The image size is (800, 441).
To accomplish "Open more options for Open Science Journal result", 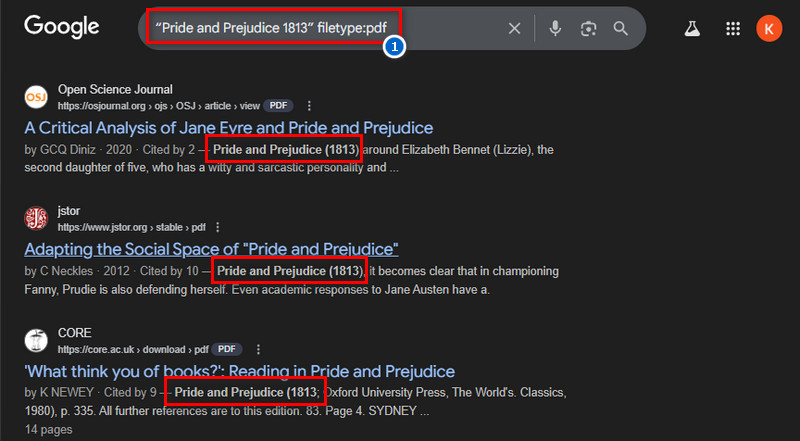I will tap(309, 105).
